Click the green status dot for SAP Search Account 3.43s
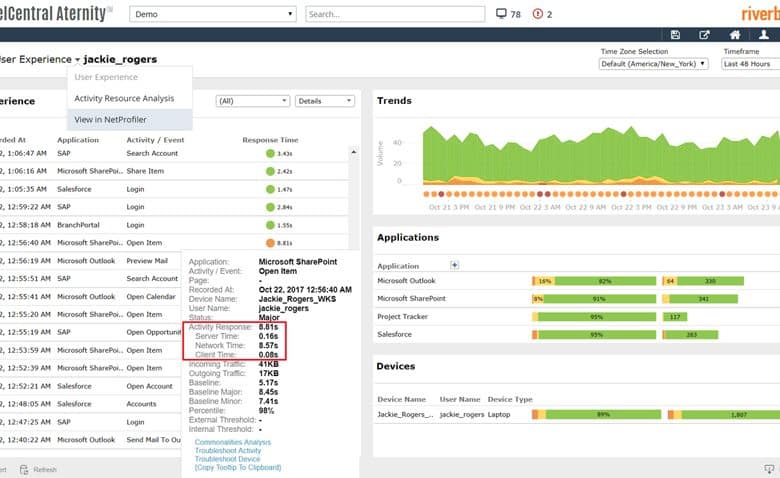Viewport: 780px width, 478px height. [x=270, y=153]
